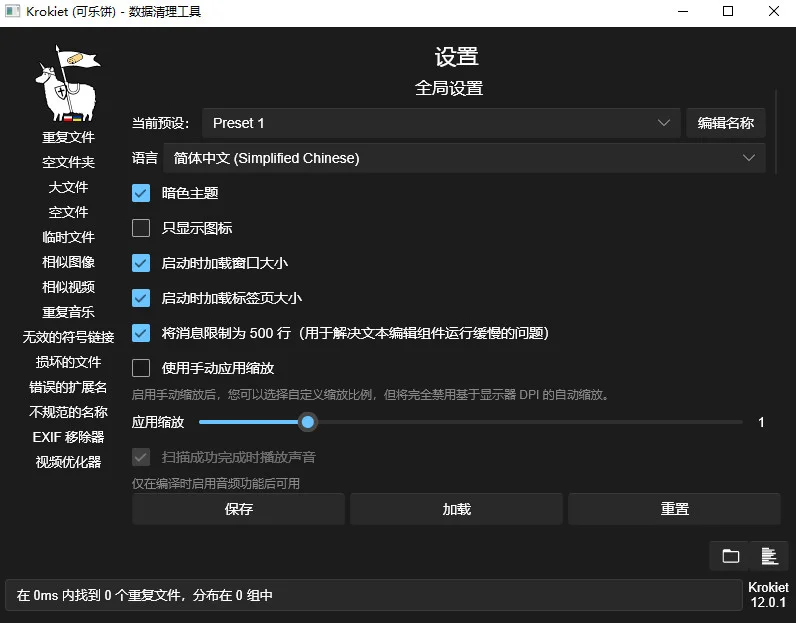This screenshot has width=796, height=623.
Task: Select 临时文件 in sidebar
Action: click(x=68, y=237)
